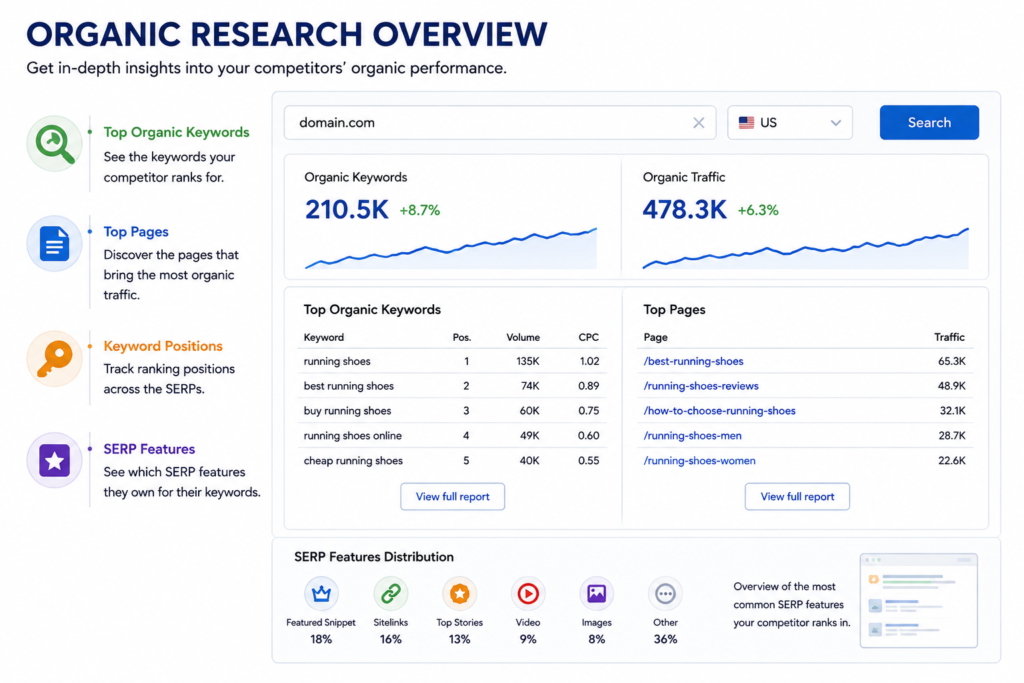Screen dimensions: 1024x683
Task: Click the SERP preview thumbnail
Action: [918, 601]
